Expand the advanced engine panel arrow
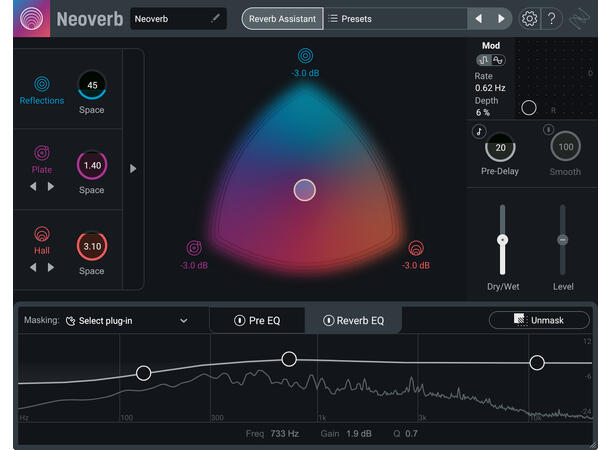Viewport: 610px width, 450px height. click(133, 169)
